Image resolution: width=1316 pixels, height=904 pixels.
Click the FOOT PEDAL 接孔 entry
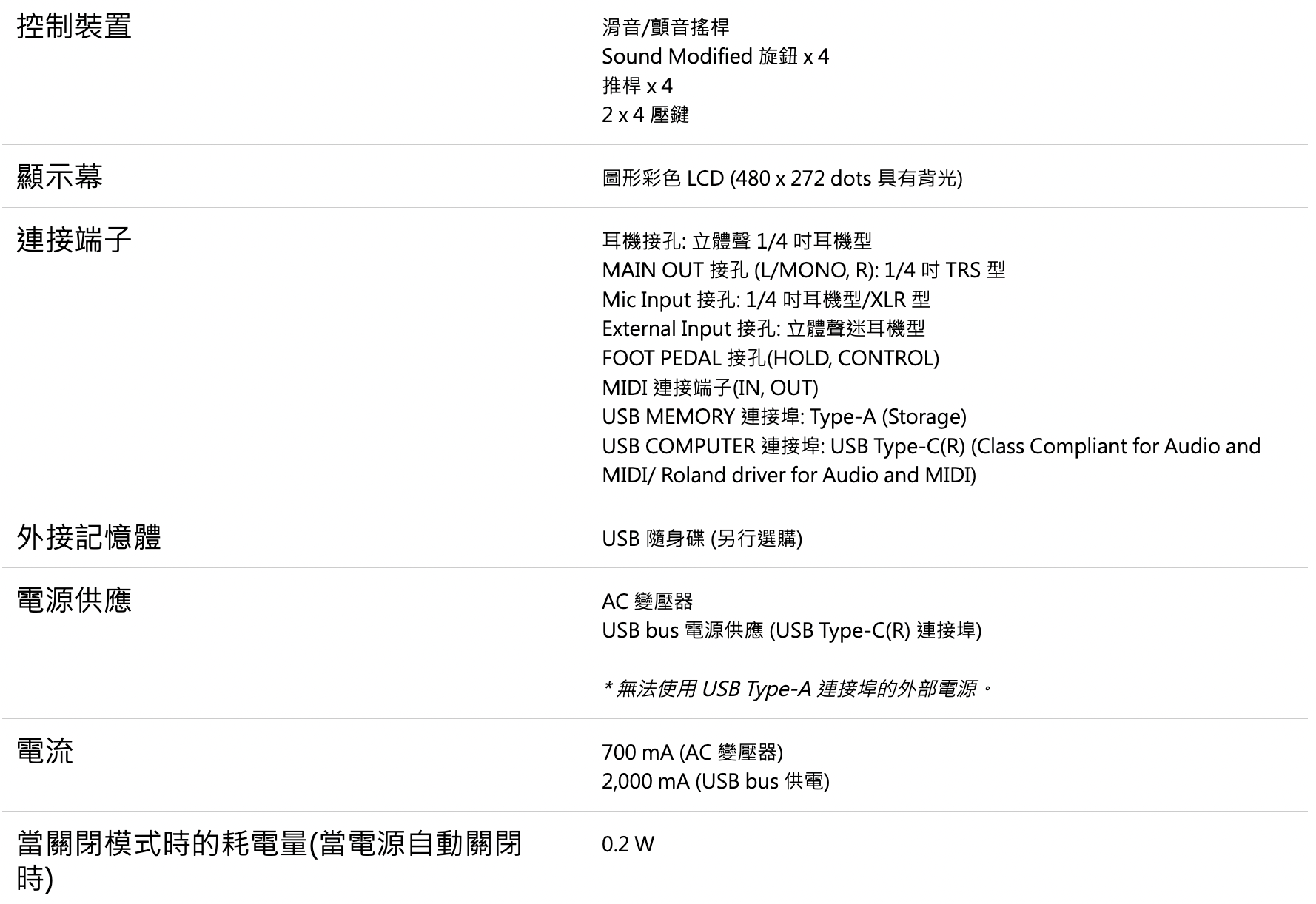770,358
